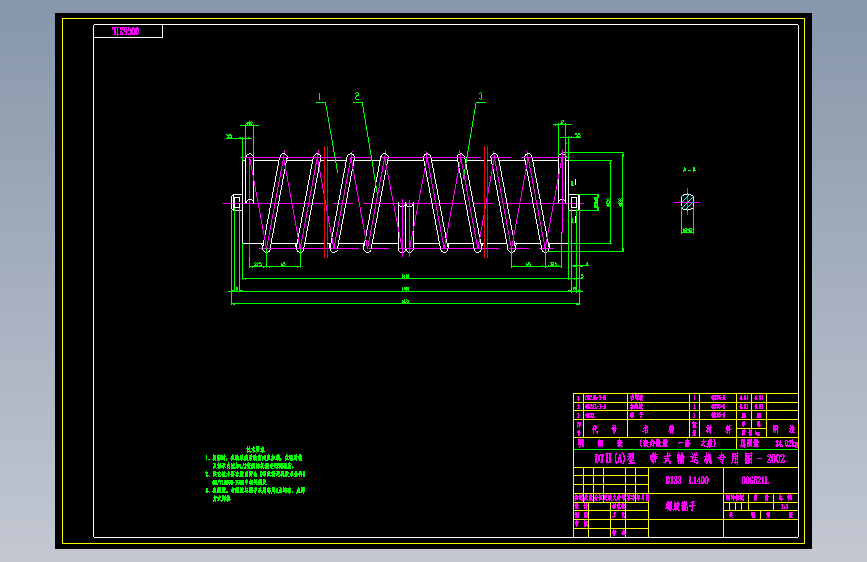867x562 pixels.
Task: Select the '代号' column header in parts list
Action: coord(604,429)
